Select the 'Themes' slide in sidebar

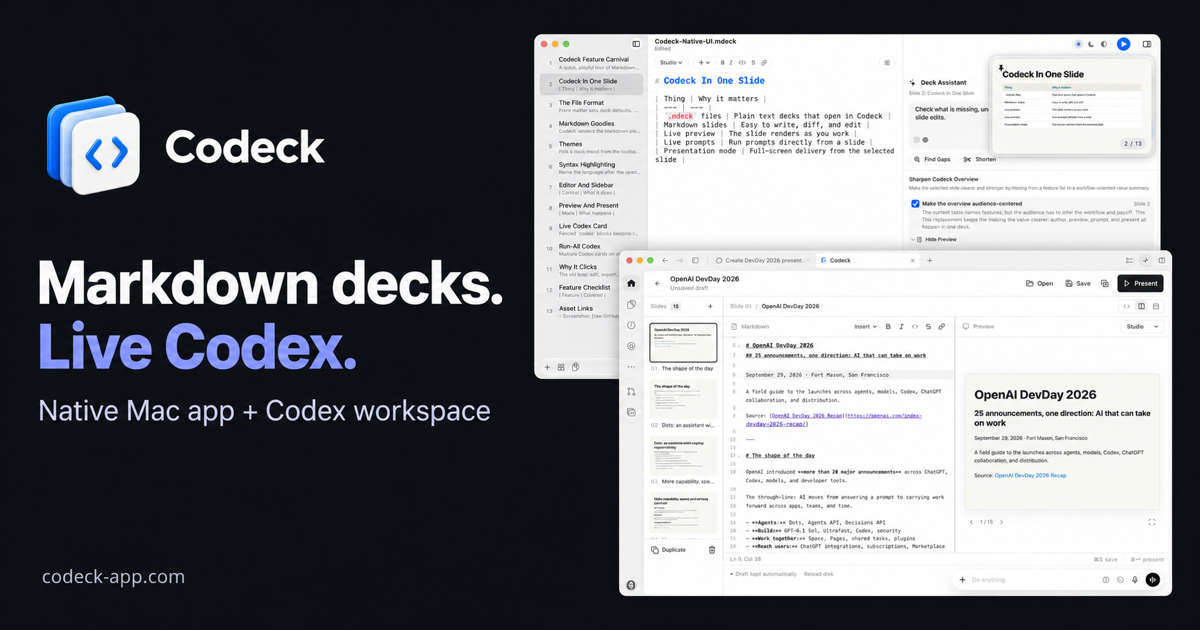(592, 147)
